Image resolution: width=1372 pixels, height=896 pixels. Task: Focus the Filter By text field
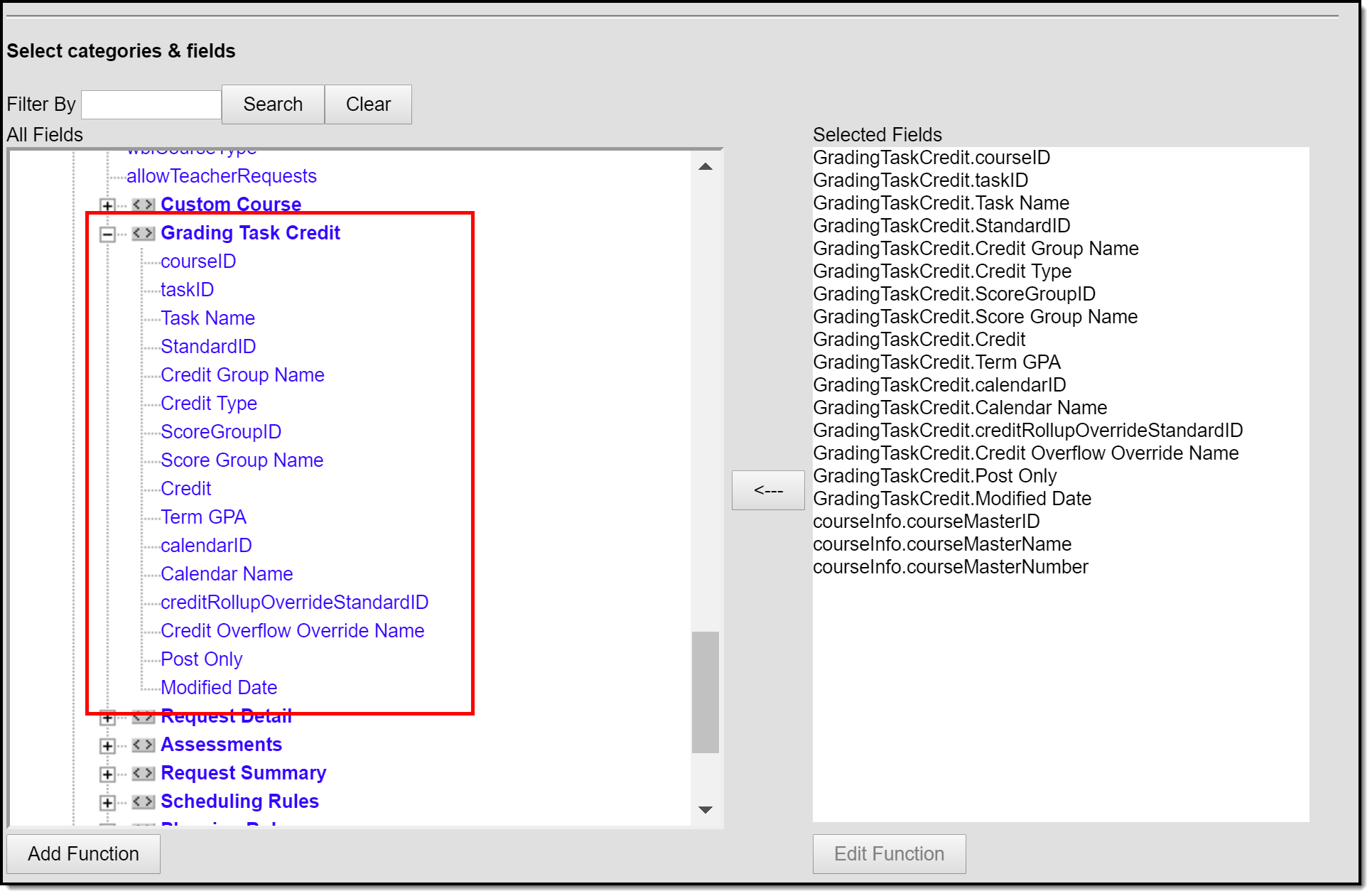tap(151, 104)
